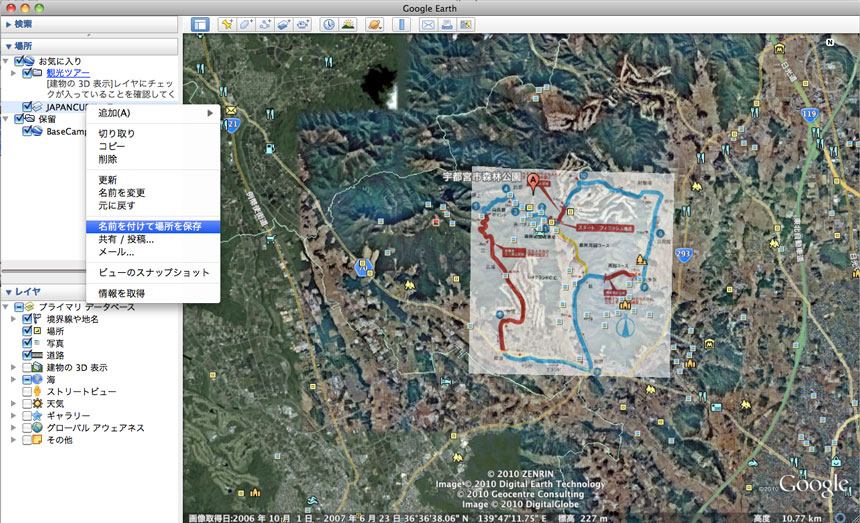Choose ビューのスナップショット menu entry
The height and width of the screenshot is (523, 860).
point(153,272)
